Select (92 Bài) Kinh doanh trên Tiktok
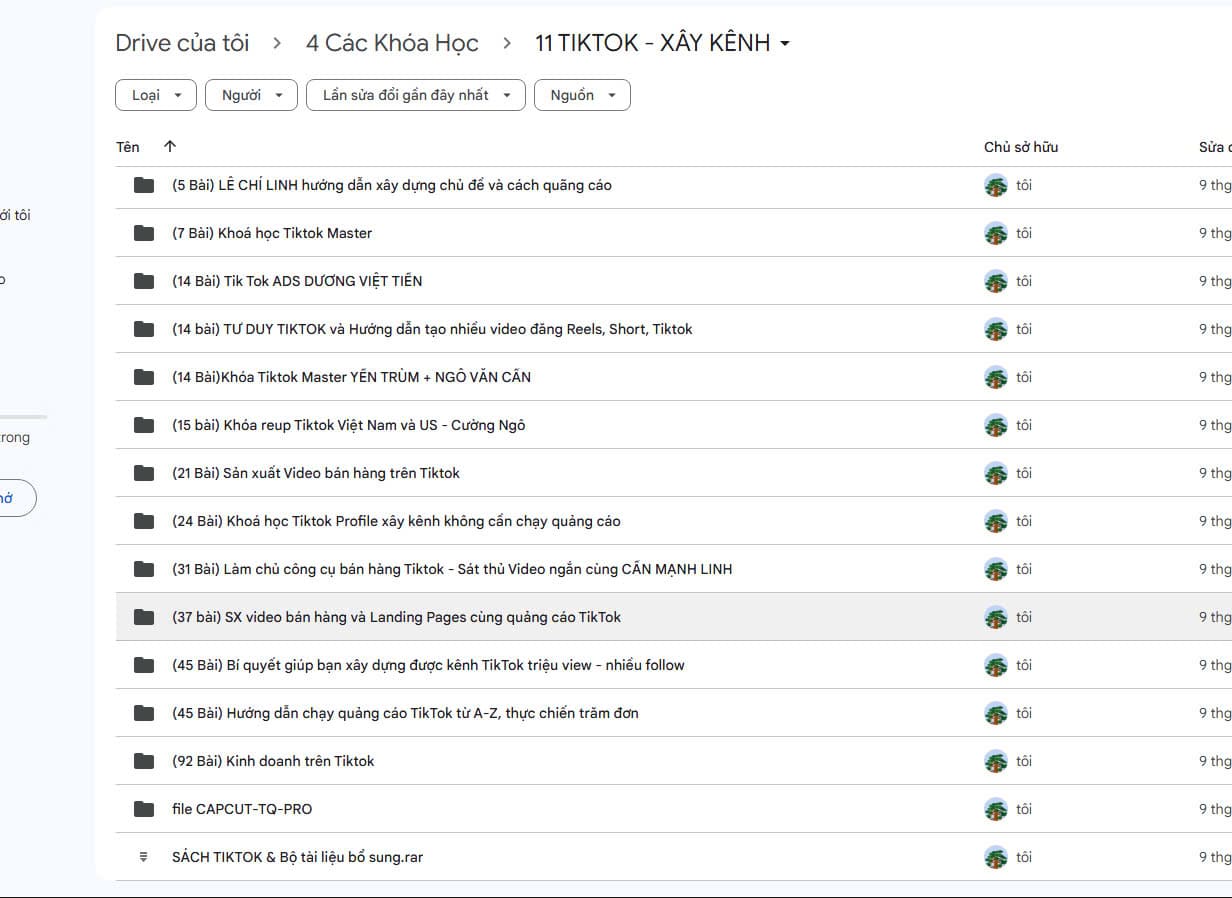Screen dimensions: 1232x898 pos(273,761)
